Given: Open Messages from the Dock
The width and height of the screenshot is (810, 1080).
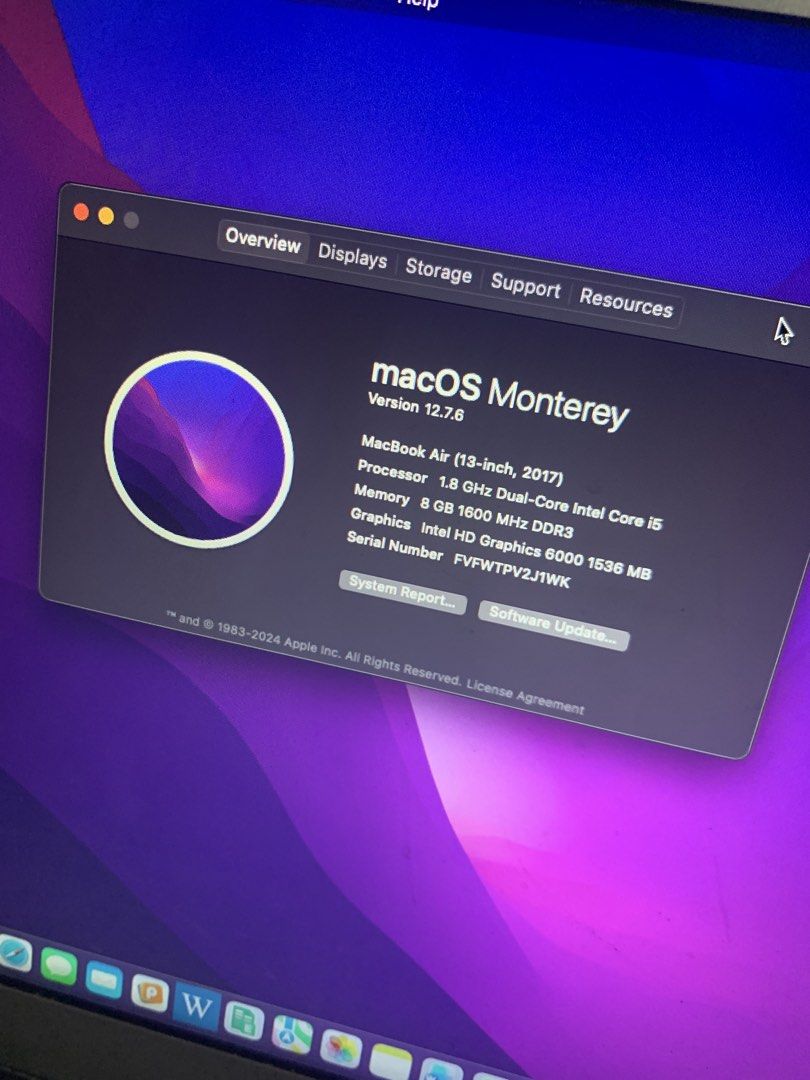Looking at the screenshot, I should tap(59, 967).
